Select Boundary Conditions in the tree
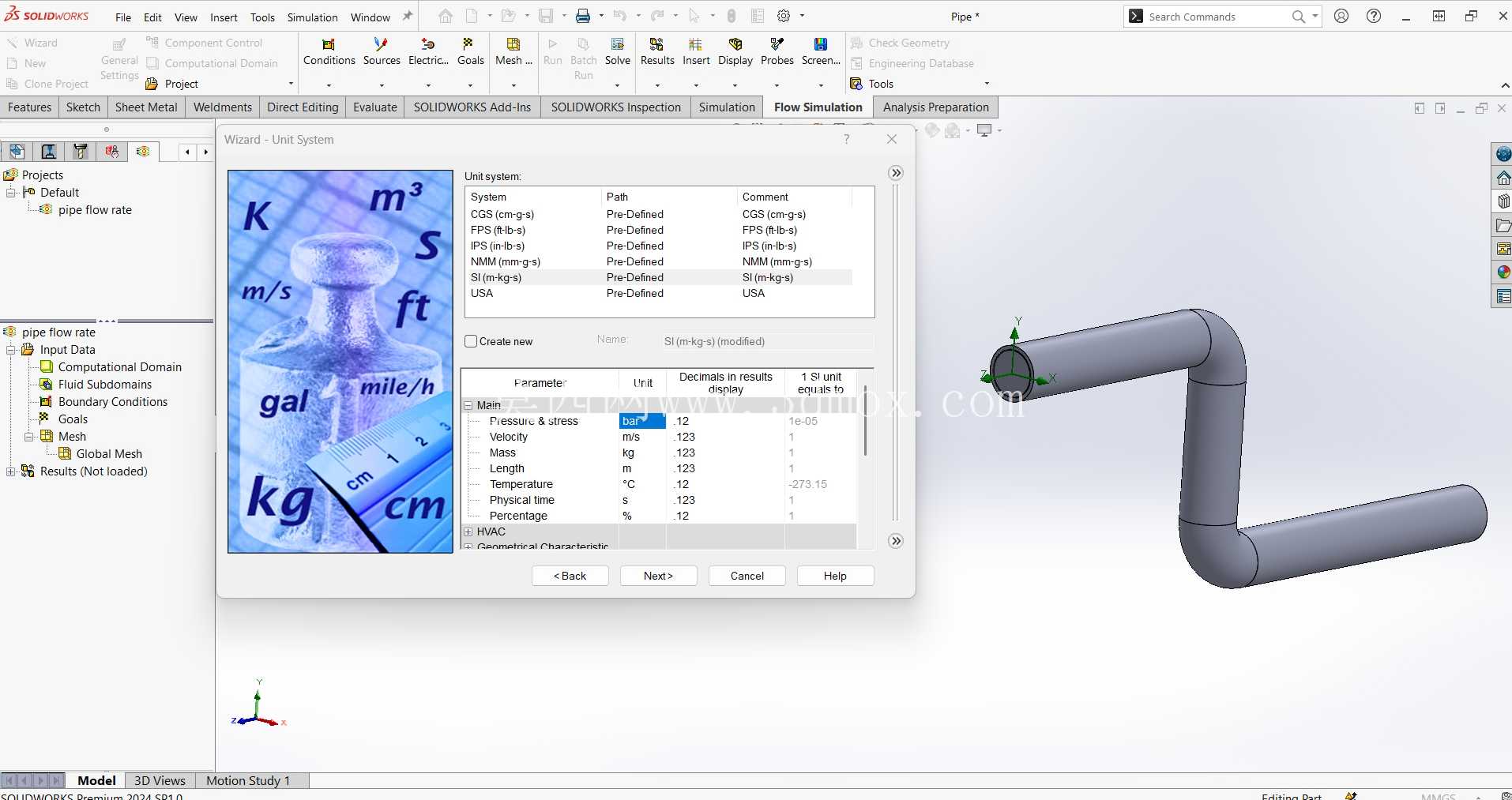The width and height of the screenshot is (1512, 800). tap(113, 402)
